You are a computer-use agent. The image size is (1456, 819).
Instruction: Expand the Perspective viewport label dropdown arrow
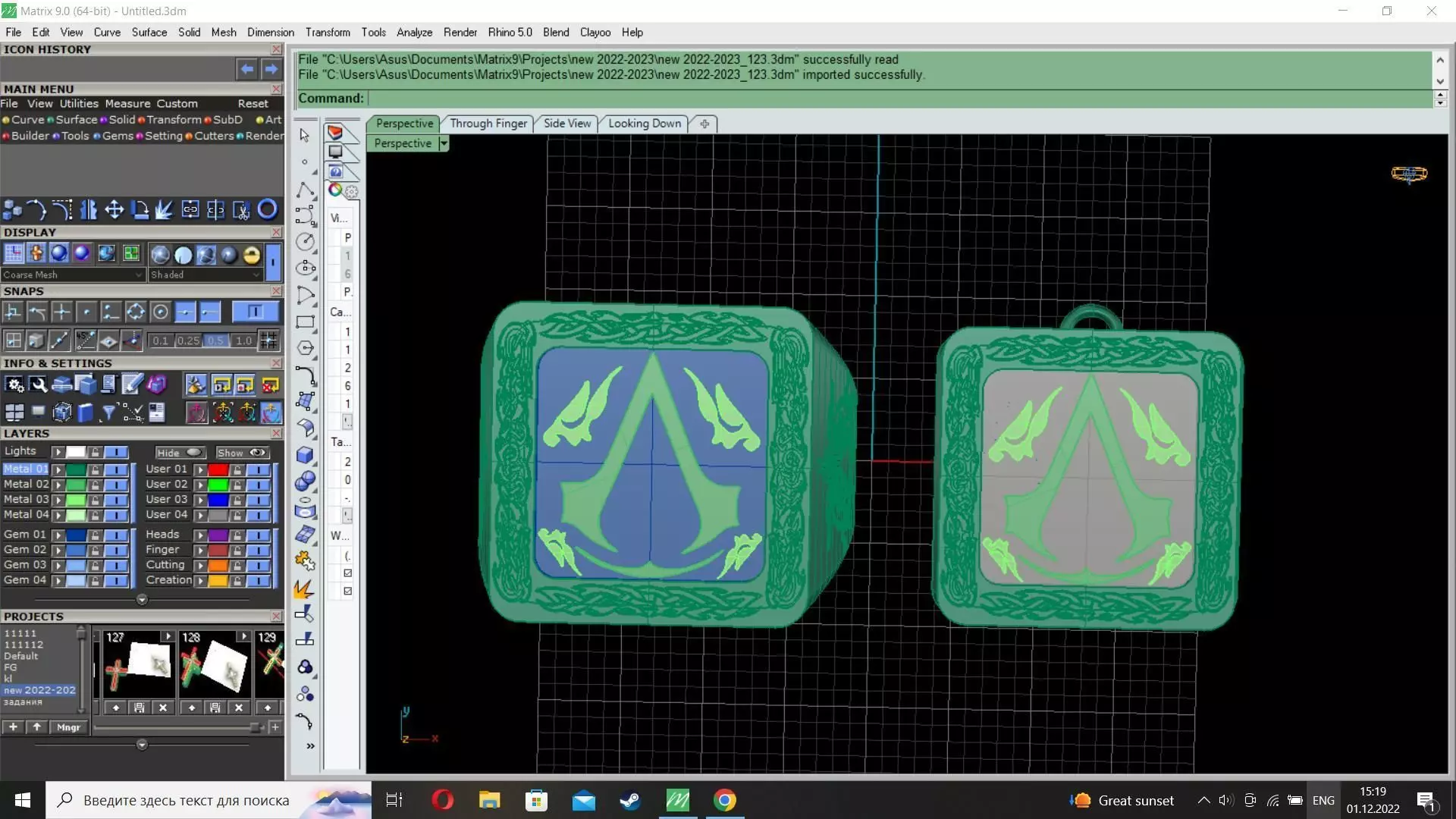click(x=444, y=143)
